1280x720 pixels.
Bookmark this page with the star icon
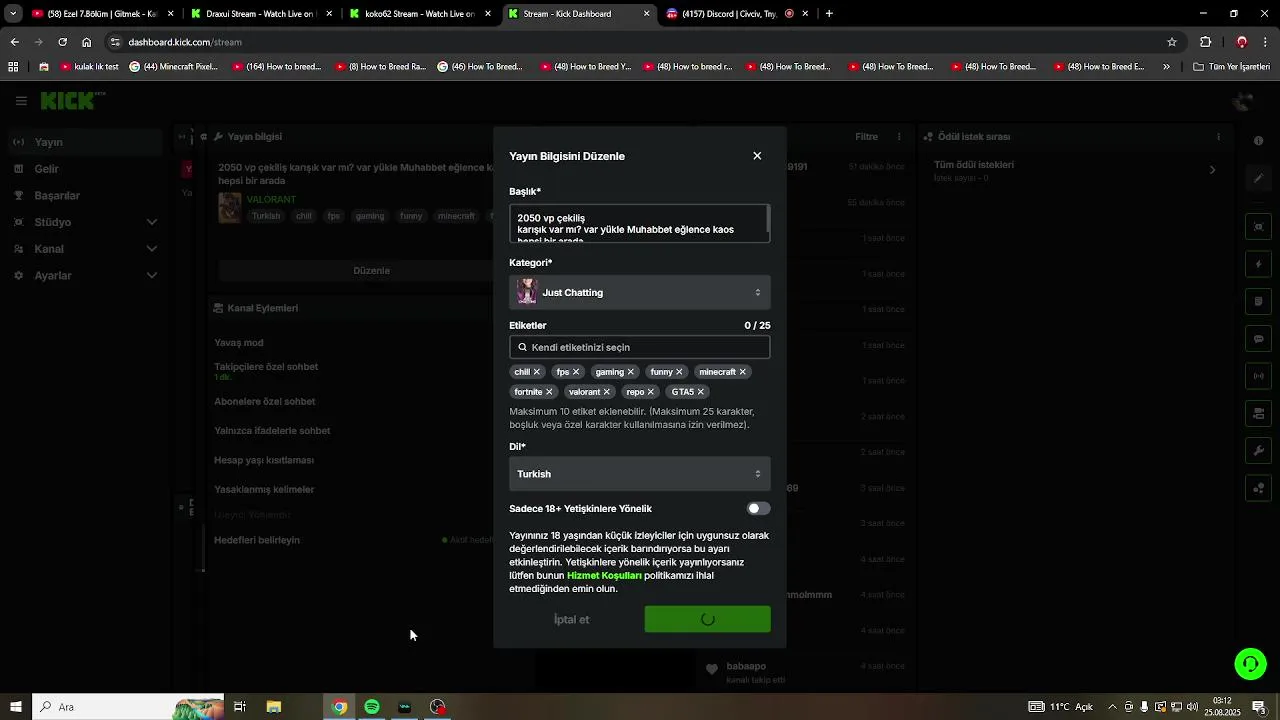pyautogui.click(x=1172, y=42)
